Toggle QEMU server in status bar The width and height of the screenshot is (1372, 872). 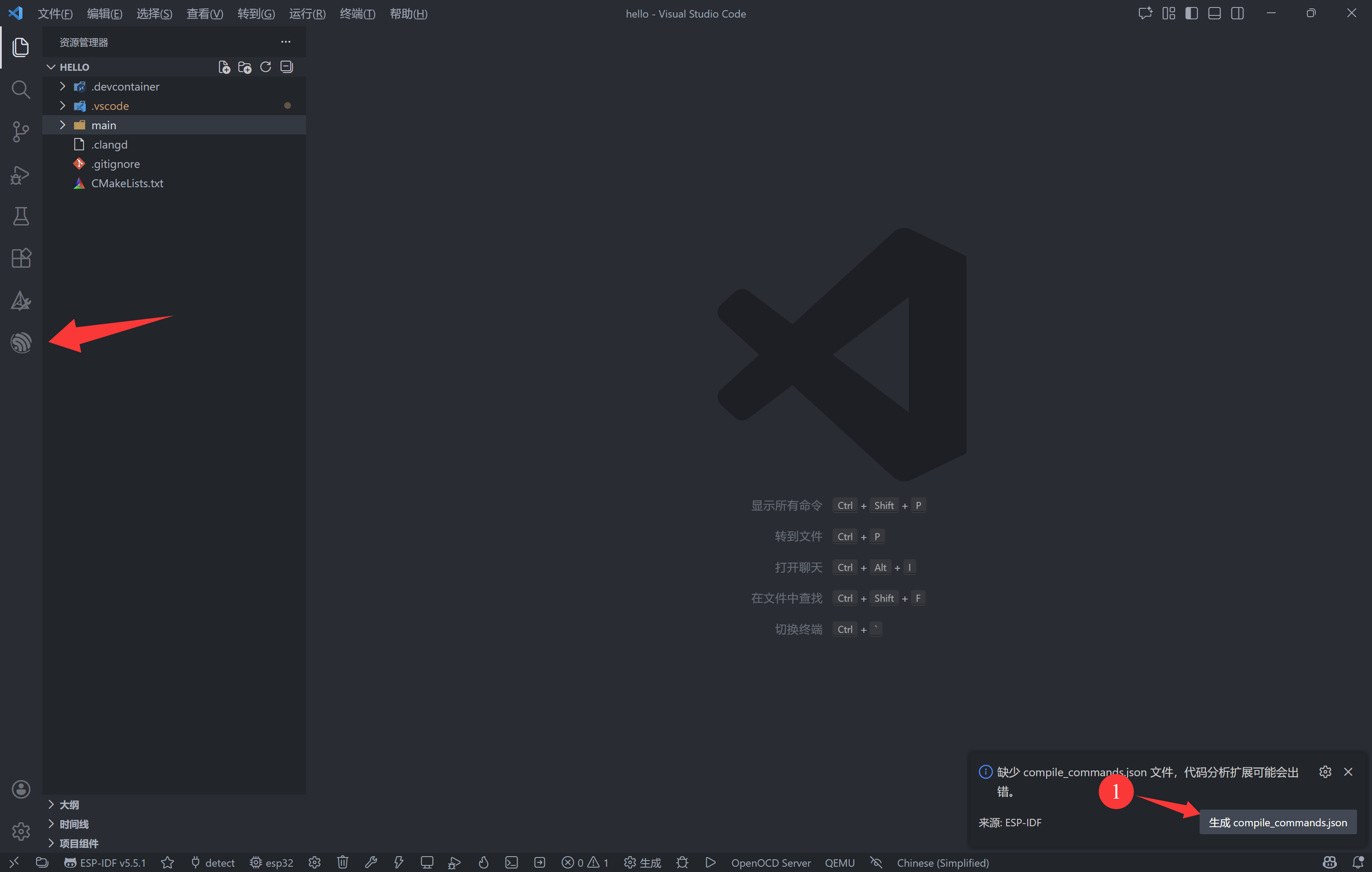pos(840,862)
